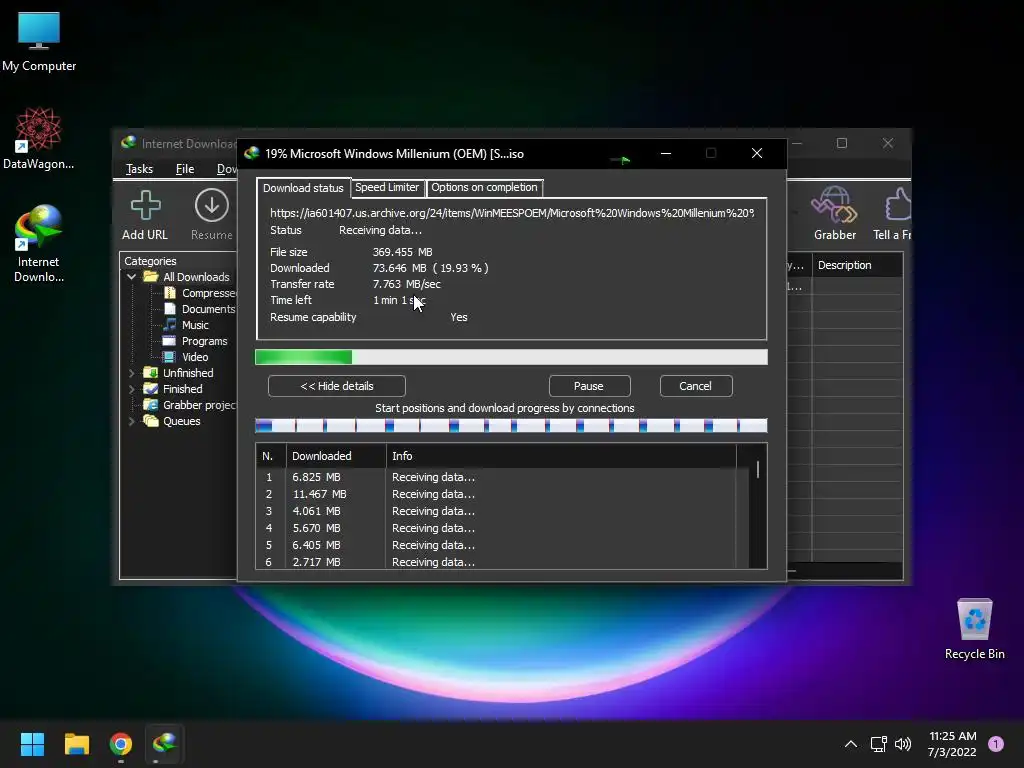Screen dimensions: 1024x768
Task: Click the 369.455 MB file size value
Action: pyautogui.click(x=402, y=252)
